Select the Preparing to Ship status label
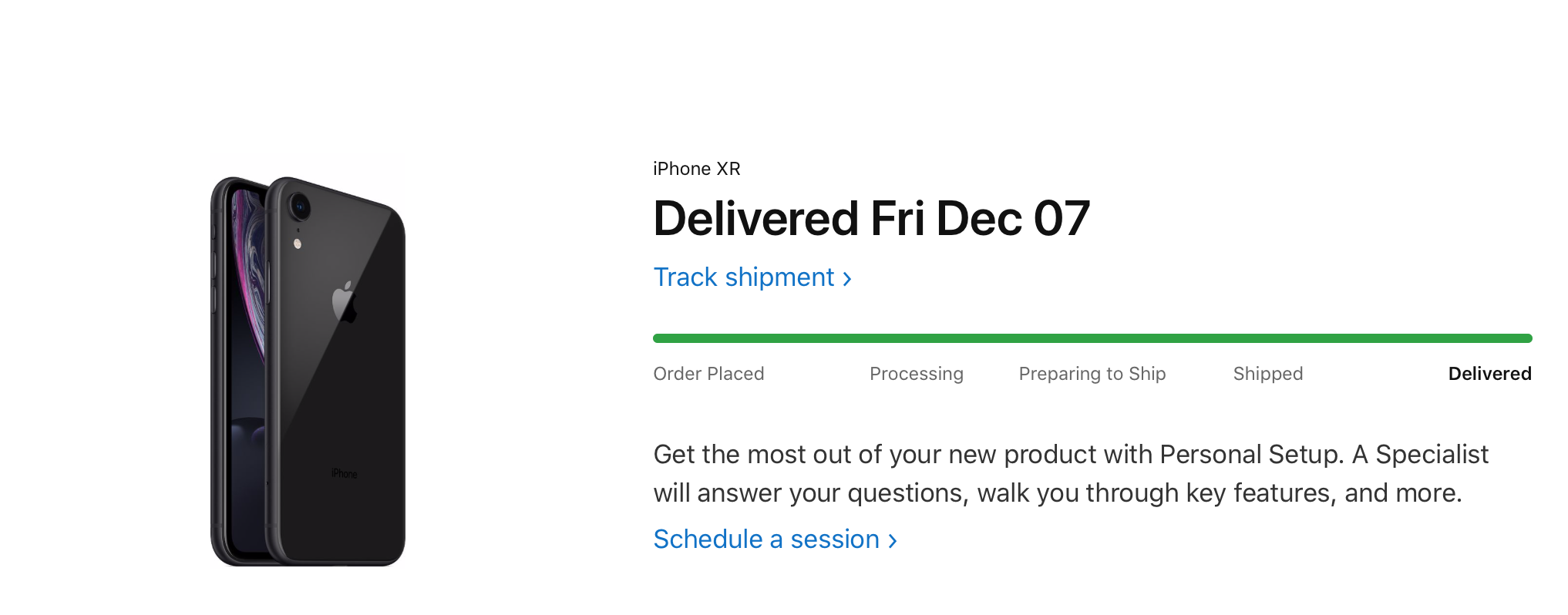 click(1092, 374)
